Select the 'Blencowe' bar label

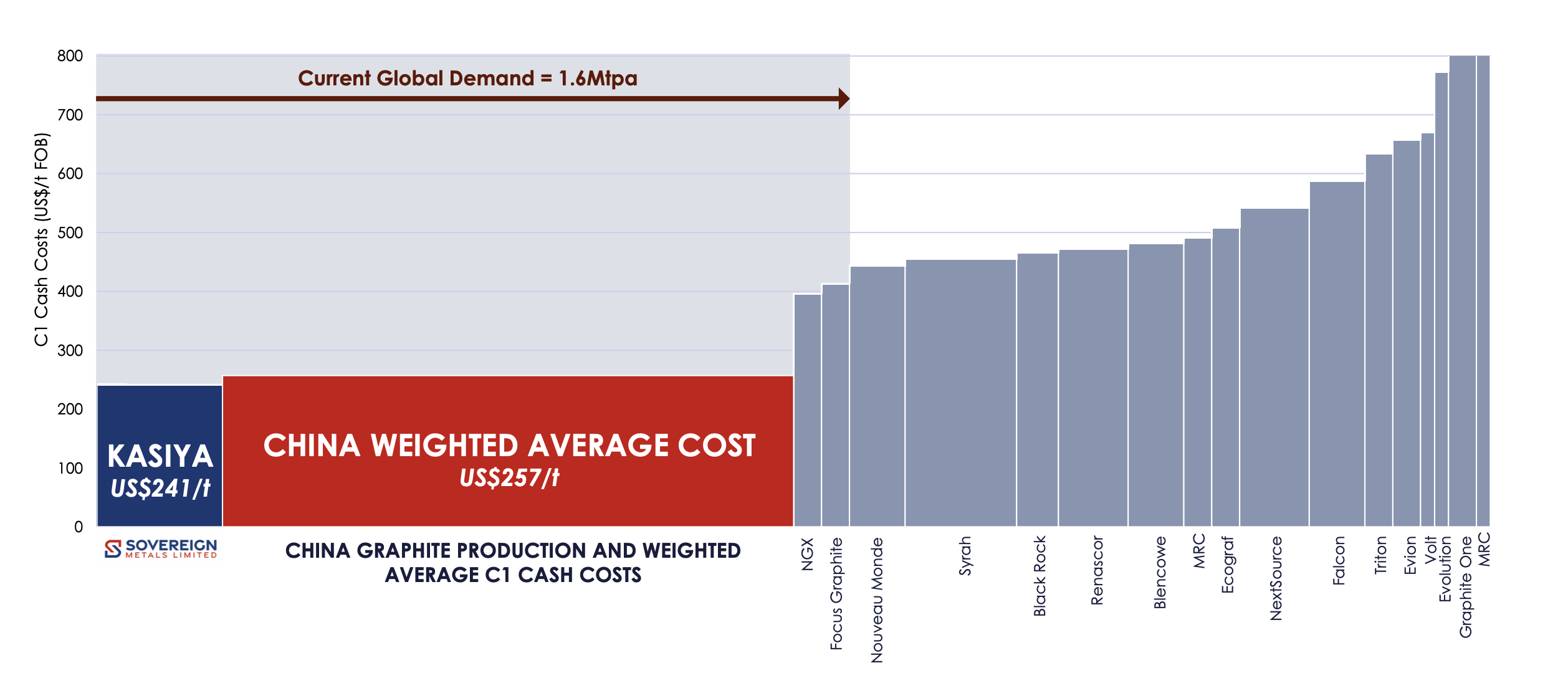click(x=1160, y=572)
